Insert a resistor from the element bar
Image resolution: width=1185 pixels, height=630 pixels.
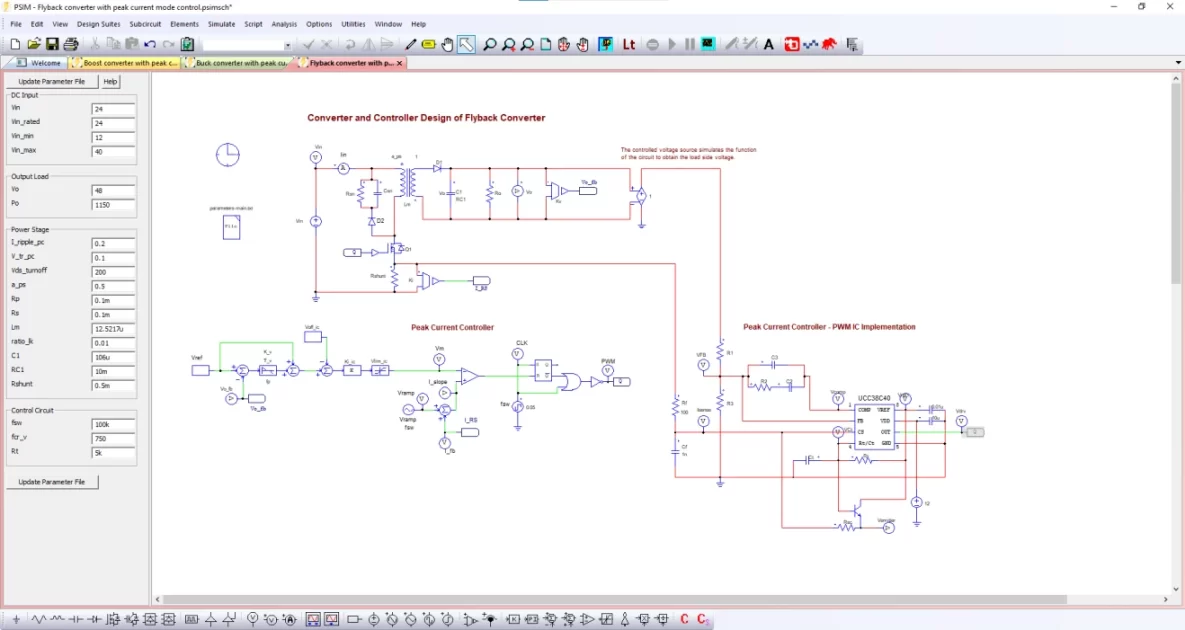41,620
